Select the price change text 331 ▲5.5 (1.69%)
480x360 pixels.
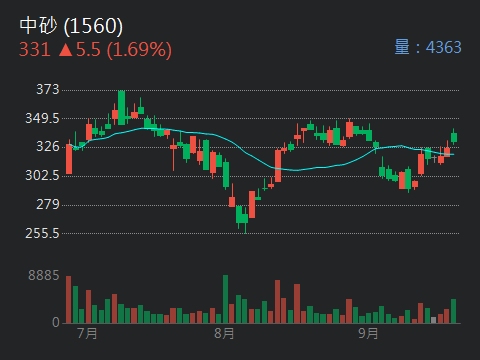pyautogui.click(x=95, y=50)
